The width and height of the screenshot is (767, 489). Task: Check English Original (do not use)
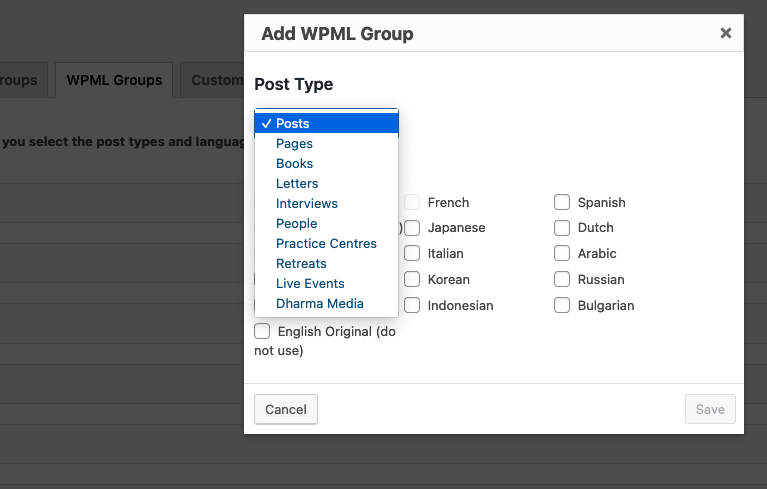[262, 331]
